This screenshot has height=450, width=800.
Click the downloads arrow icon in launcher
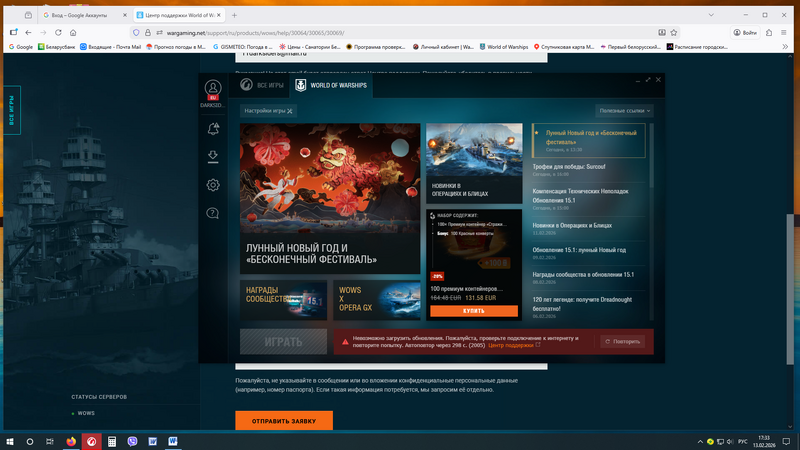213,157
